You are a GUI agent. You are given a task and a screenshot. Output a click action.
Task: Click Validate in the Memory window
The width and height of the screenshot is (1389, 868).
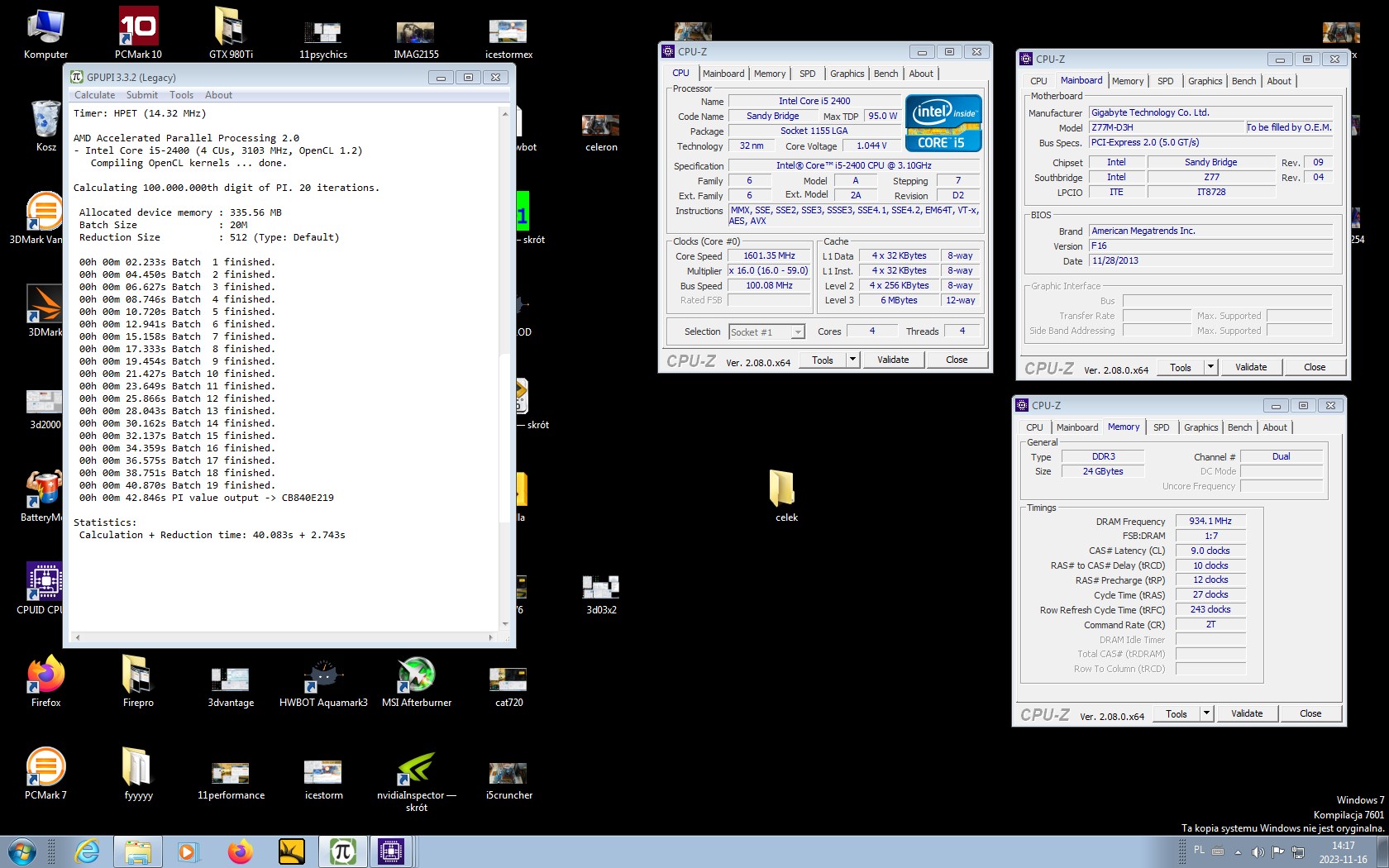[x=1247, y=713]
